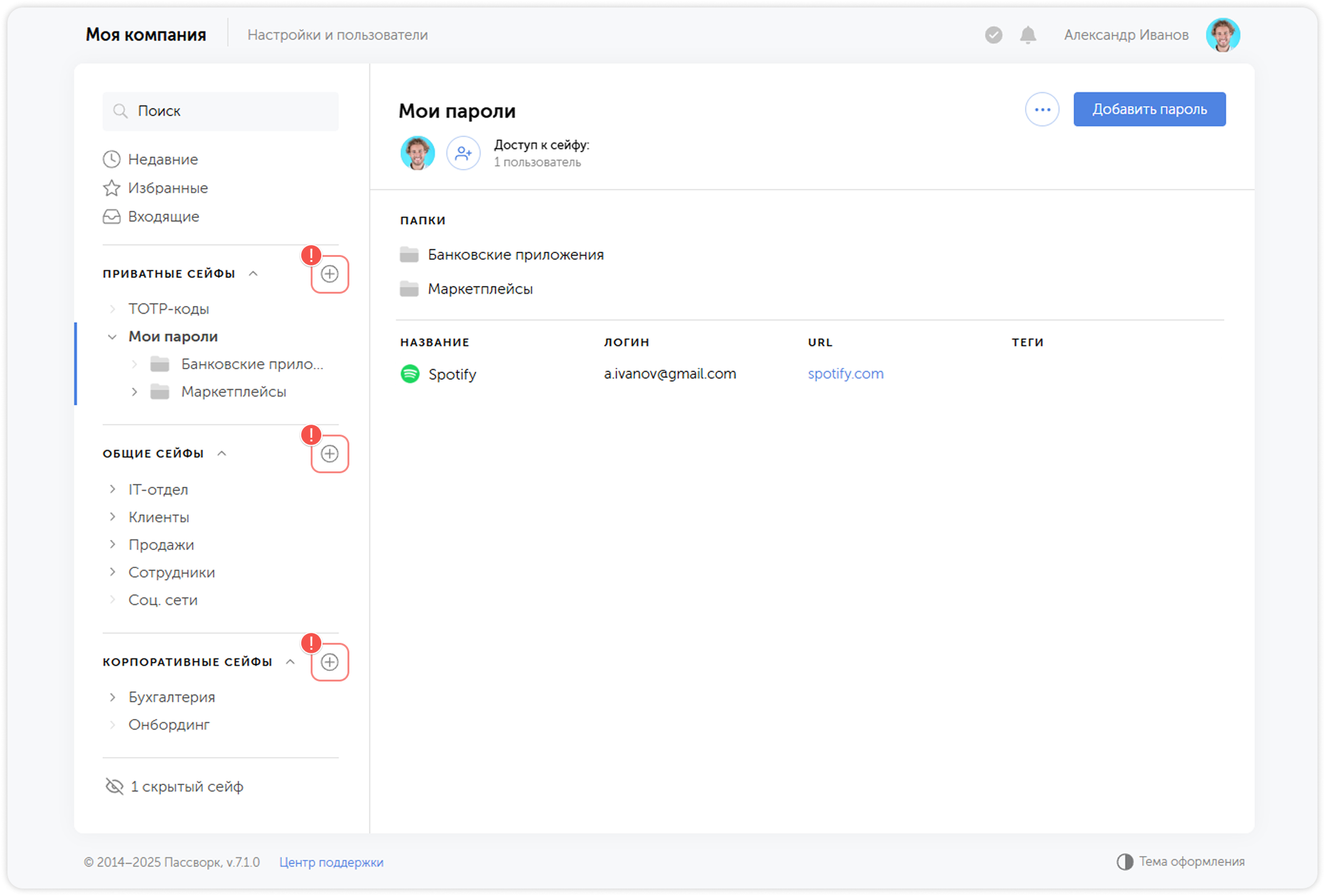Select Бухгалтерия safe in sidebar
Image resolution: width=1325 pixels, height=896 pixels.
point(172,697)
